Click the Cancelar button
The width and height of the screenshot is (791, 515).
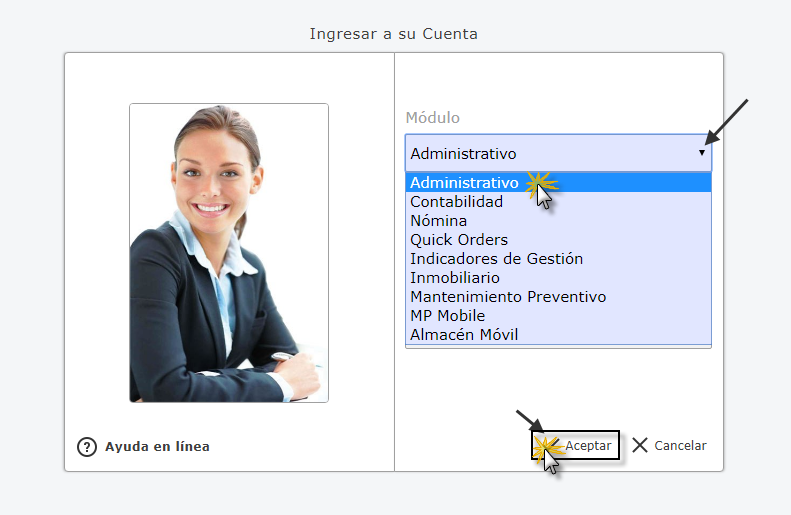click(x=669, y=445)
